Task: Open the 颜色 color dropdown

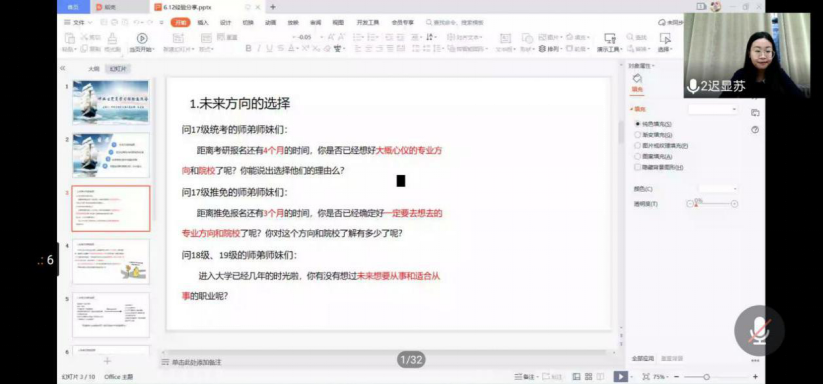Action: click(x=718, y=188)
